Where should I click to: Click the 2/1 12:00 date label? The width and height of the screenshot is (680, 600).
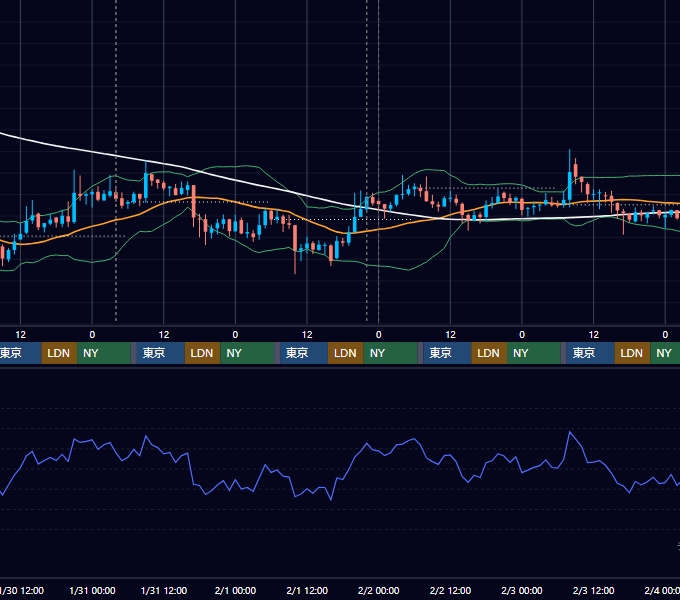point(307,590)
